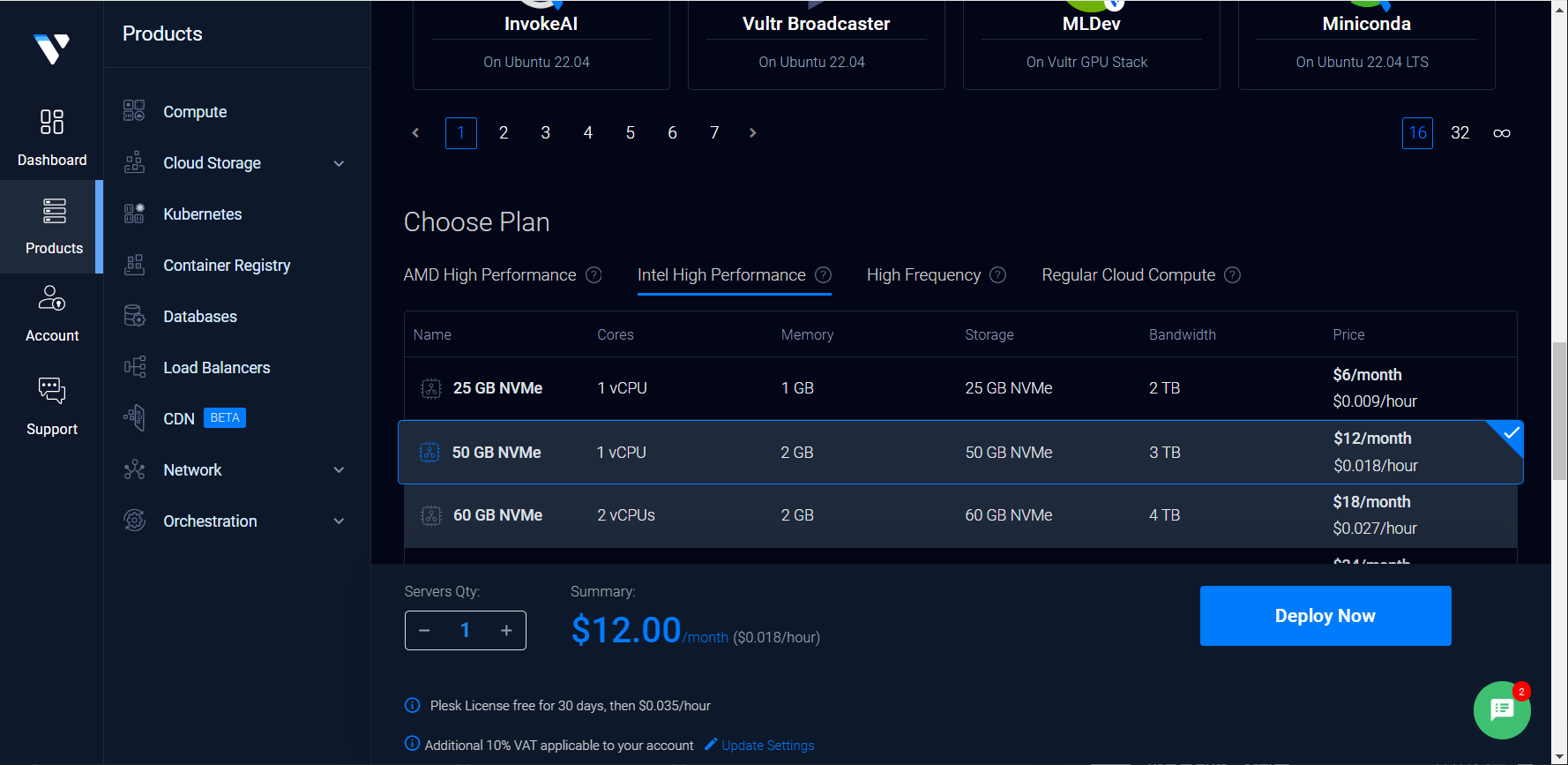Open the Kubernetes menu item
This screenshot has height=765, width=1568.
pyautogui.click(x=202, y=214)
